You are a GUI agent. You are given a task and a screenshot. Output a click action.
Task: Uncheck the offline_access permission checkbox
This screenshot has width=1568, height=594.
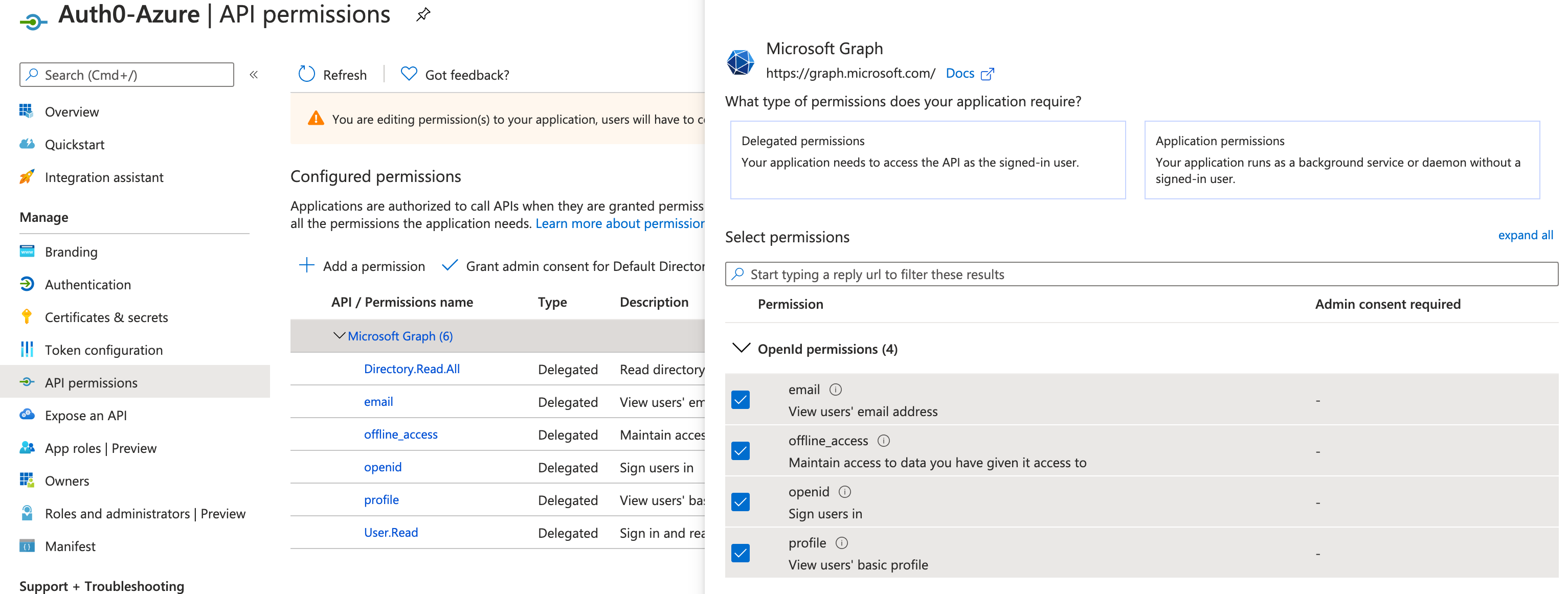(741, 451)
